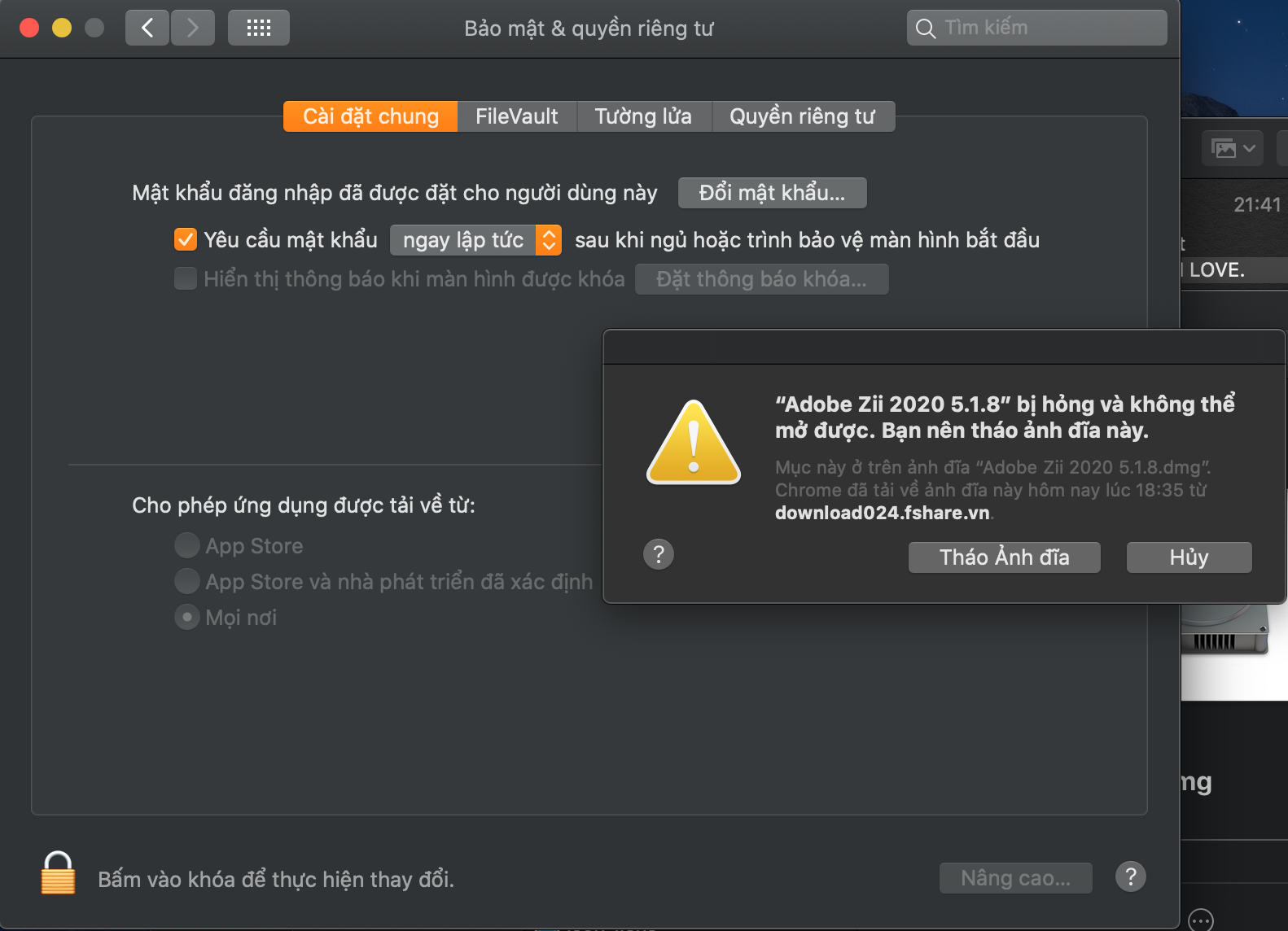The height and width of the screenshot is (931, 1288).
Task: Minimize window with the yellow button
Action: point(62,28)
